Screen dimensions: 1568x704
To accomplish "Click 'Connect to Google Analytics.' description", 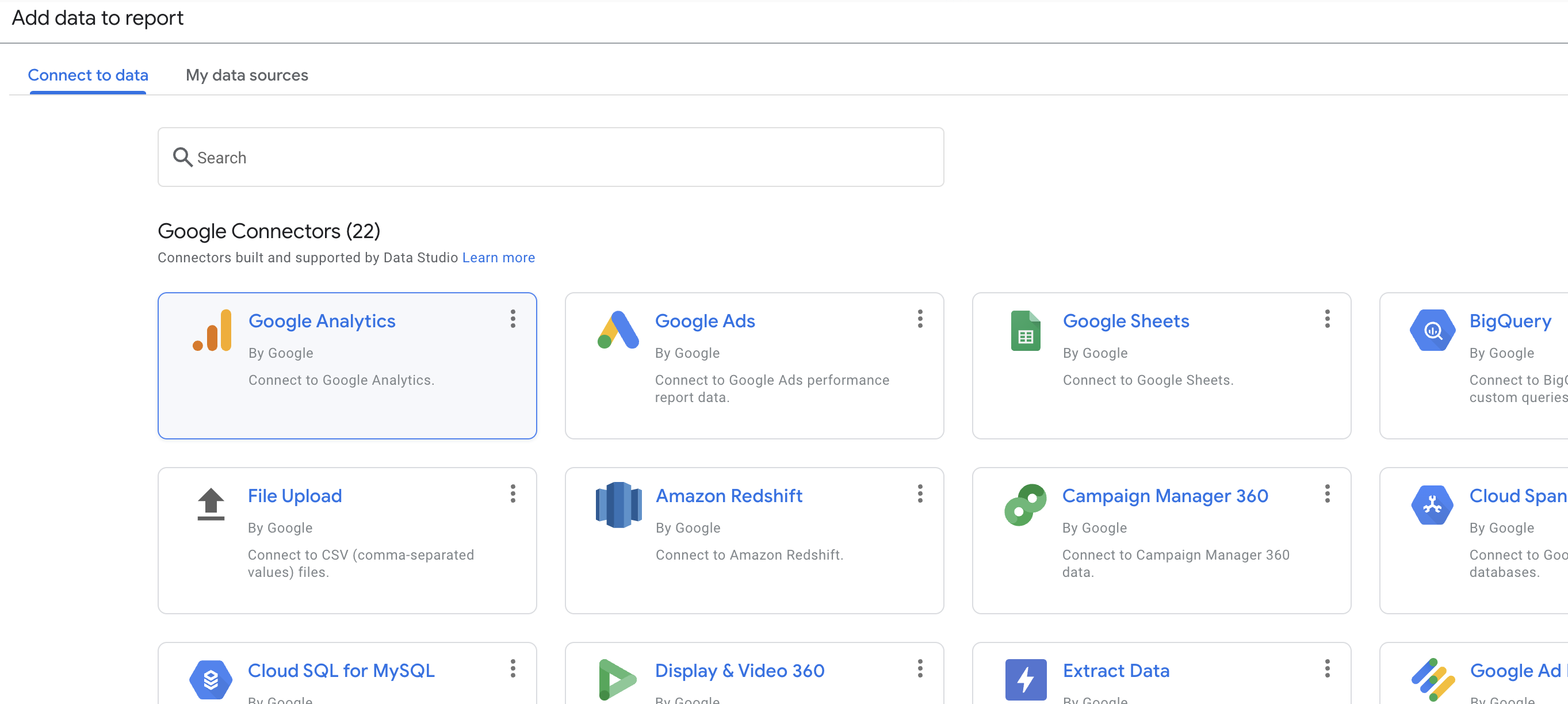I will pyautogui.click(x=341, y=380).
